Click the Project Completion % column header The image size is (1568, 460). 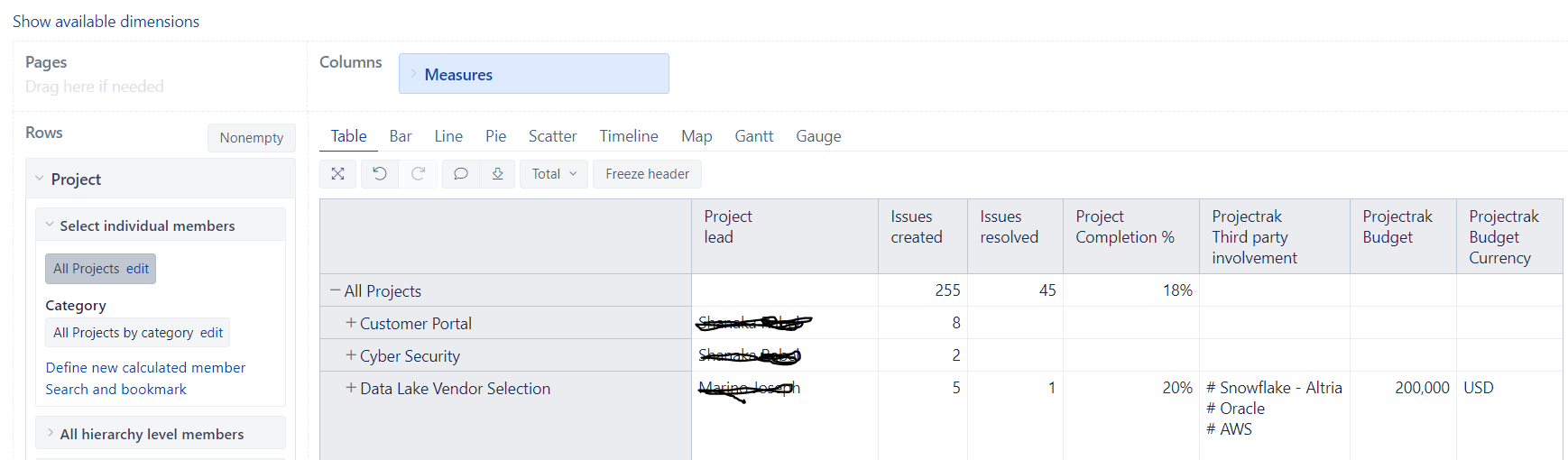coord(1131,236)
